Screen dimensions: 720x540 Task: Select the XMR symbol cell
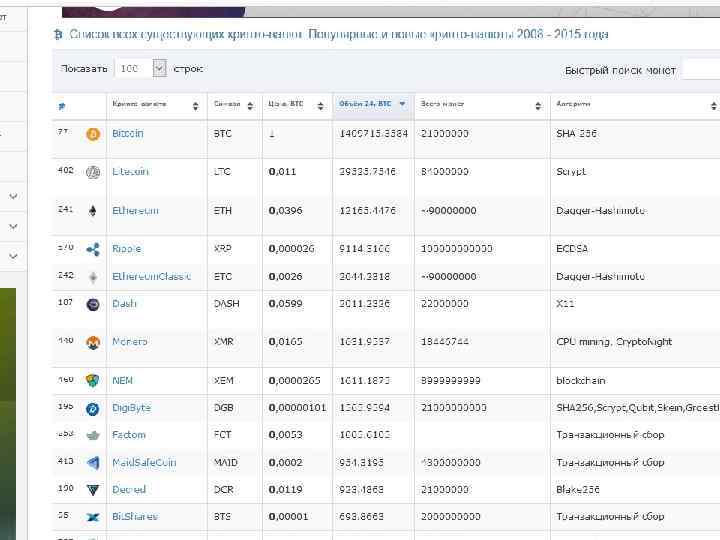(x=224, y=342)
